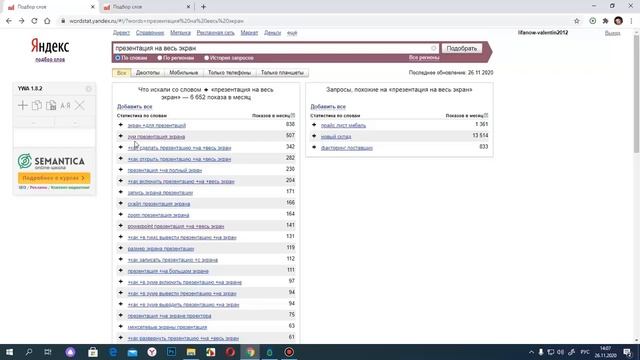Sort YWA list alphabetically (A-Я icon)

click(65, 106)
